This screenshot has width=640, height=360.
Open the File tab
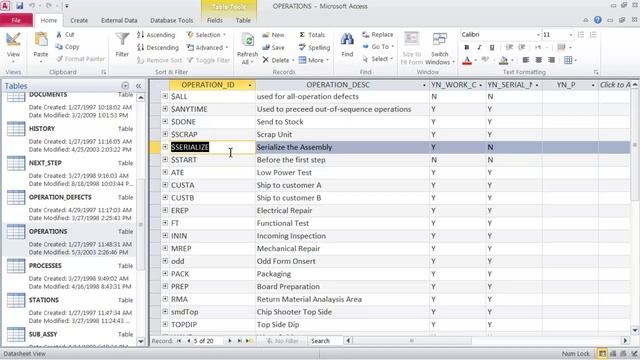click(16, 20)
